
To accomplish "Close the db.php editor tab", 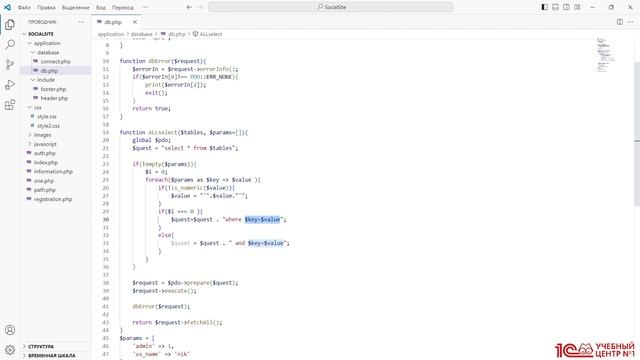I will coord(135,22).
